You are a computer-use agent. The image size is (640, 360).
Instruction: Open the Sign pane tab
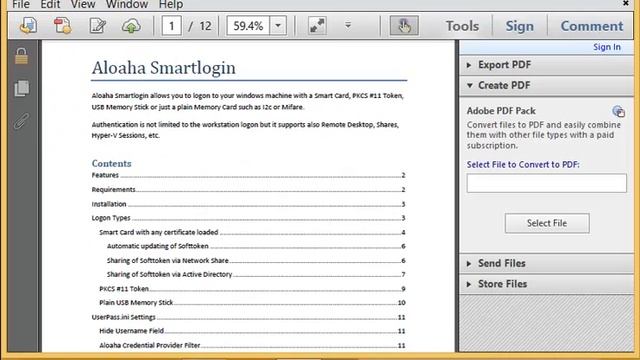click(x=519, y=26)
